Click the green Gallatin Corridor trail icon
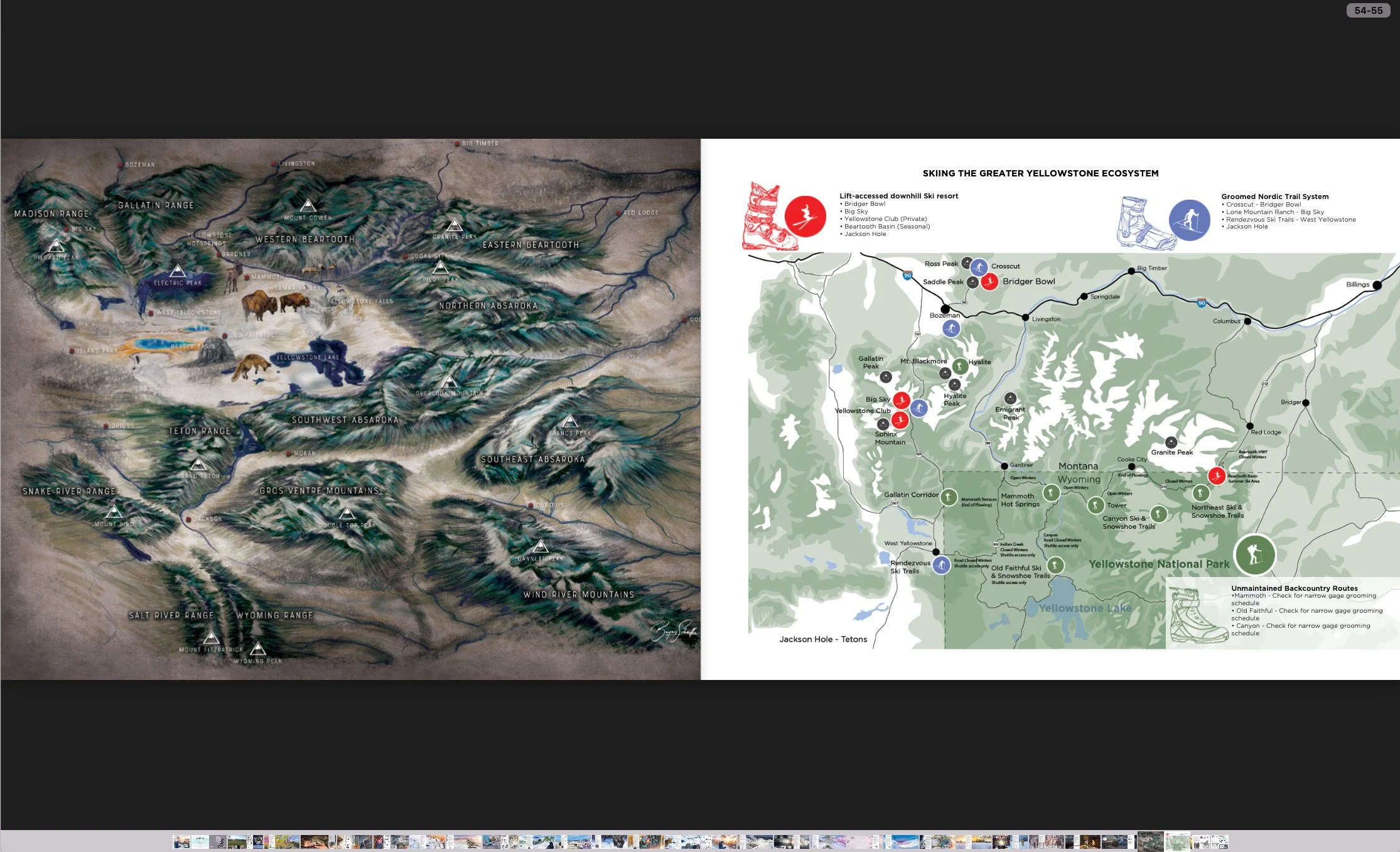 [949, 497]
